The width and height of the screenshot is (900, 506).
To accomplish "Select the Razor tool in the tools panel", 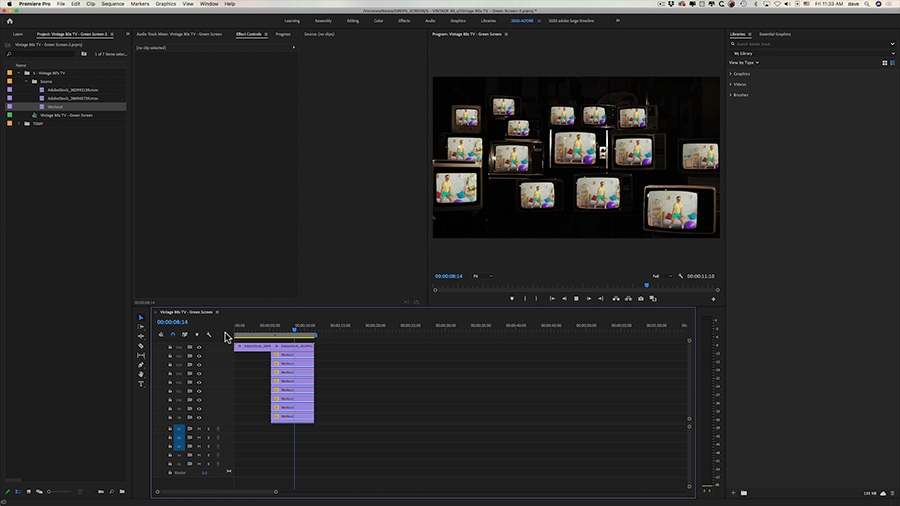I will click(141, 346).
